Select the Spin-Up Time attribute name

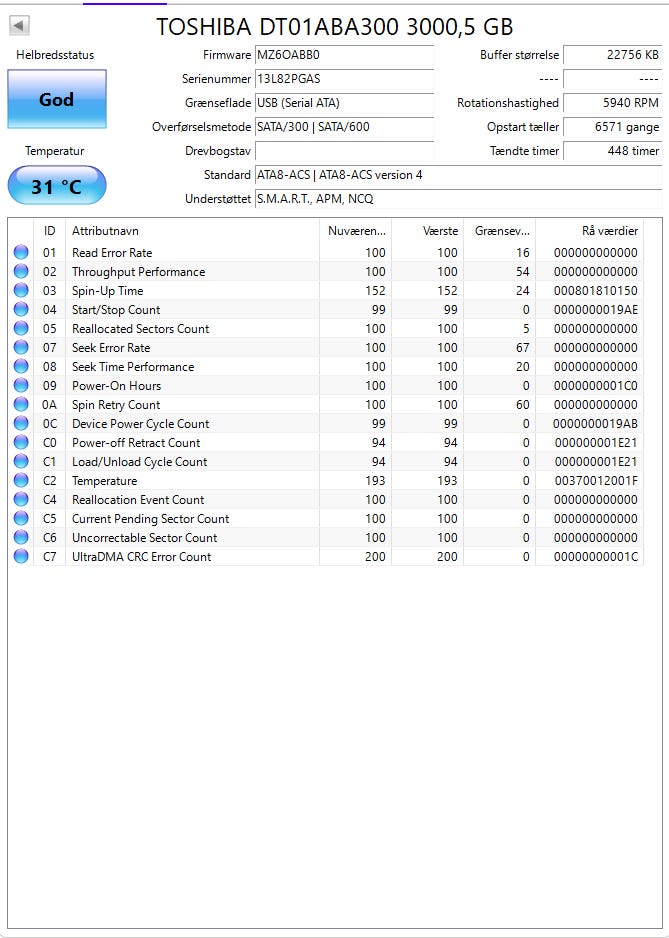108,291
